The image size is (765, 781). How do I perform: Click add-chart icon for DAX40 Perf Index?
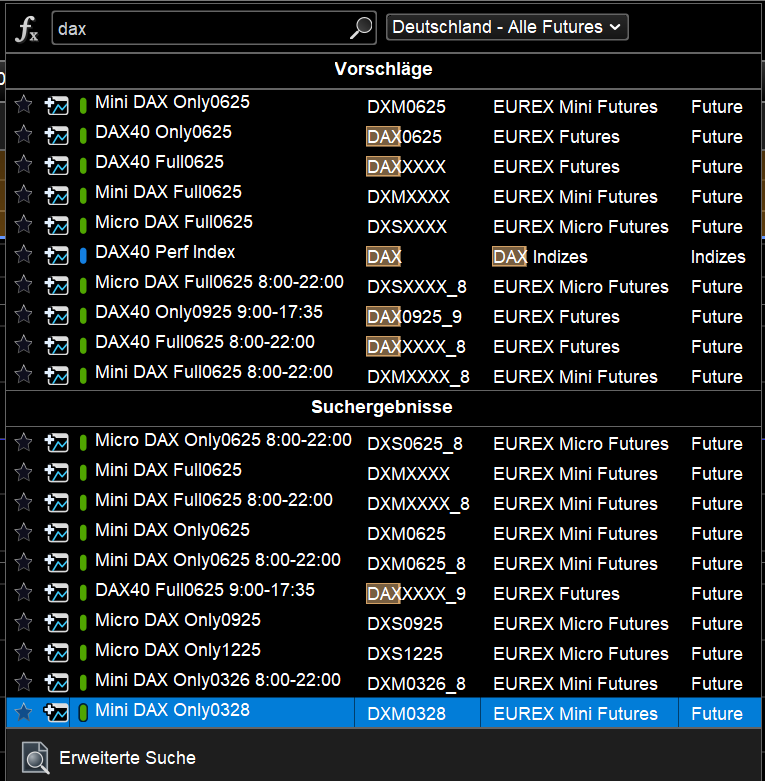point(57,256)
